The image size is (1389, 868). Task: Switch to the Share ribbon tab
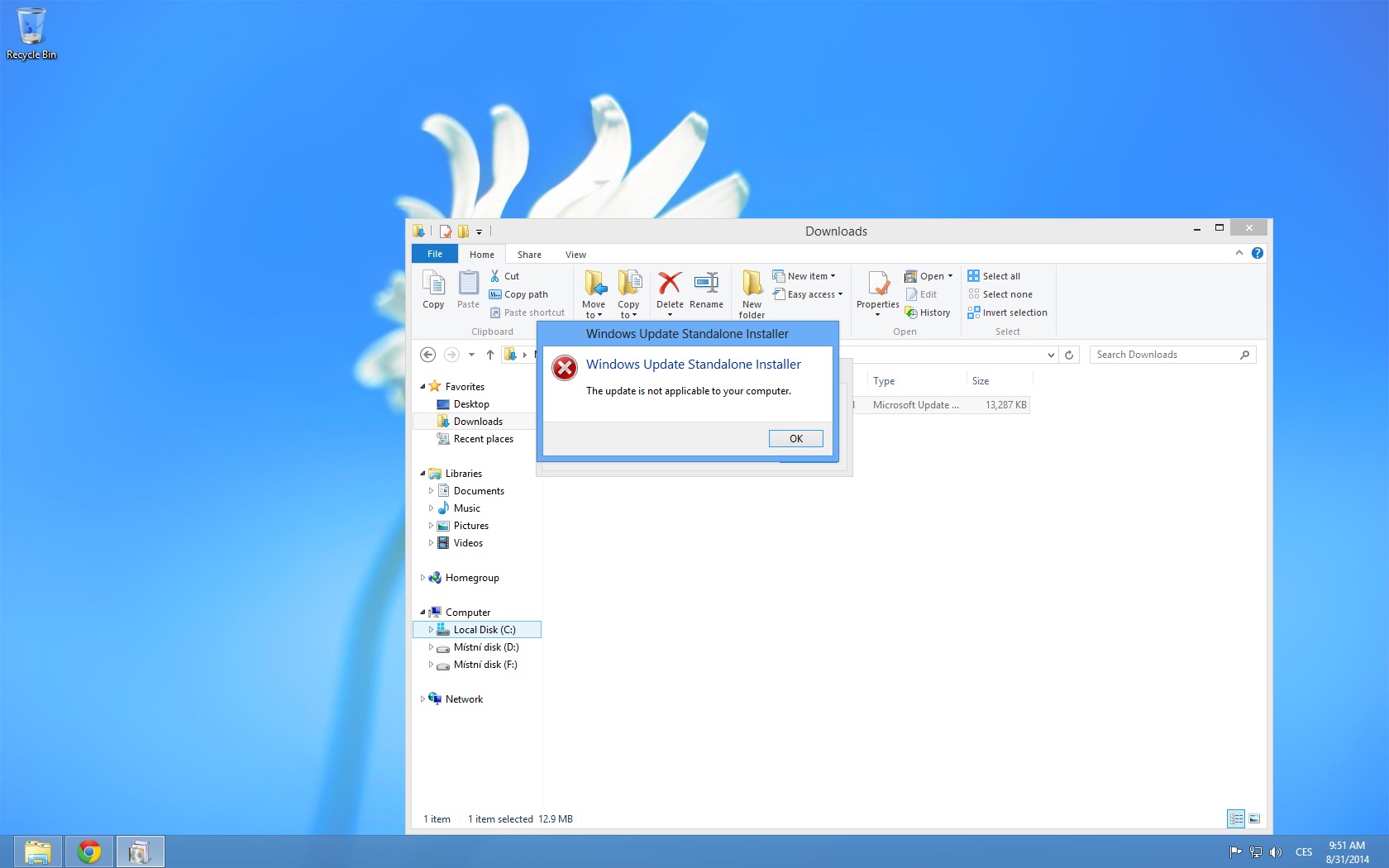point(529,255)
